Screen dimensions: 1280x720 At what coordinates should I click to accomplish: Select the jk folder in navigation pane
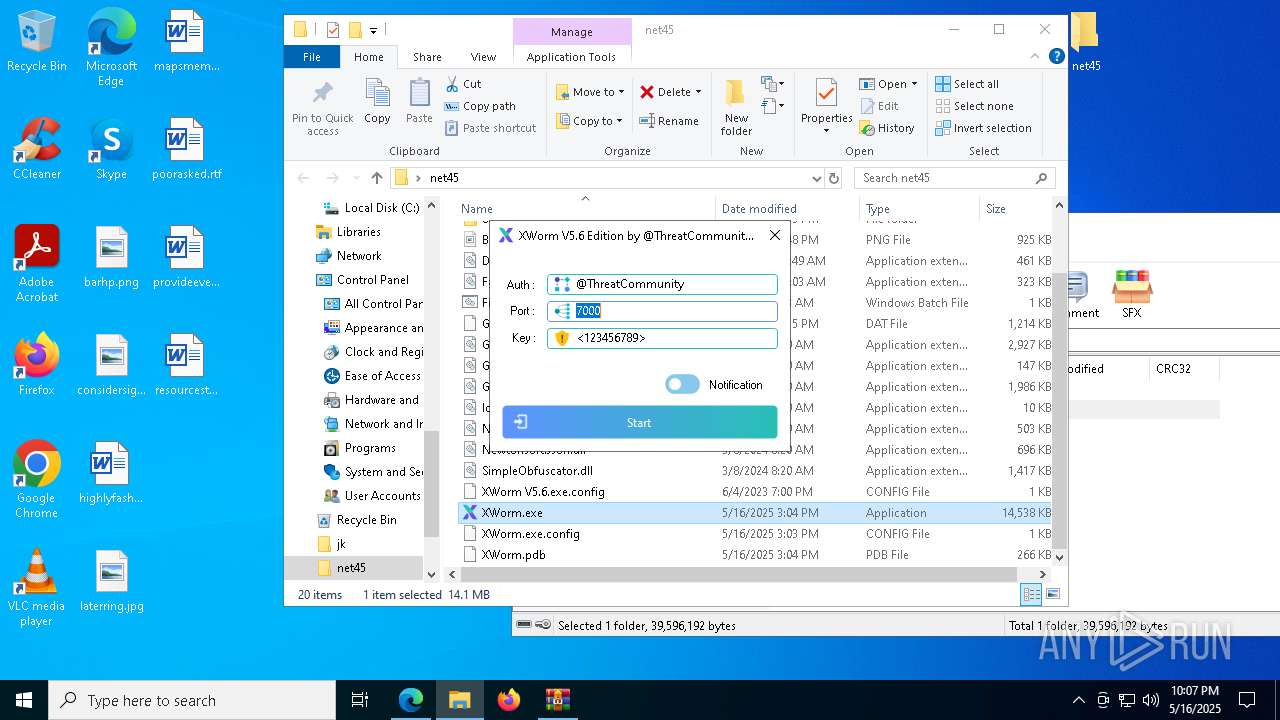click(332, 544)
